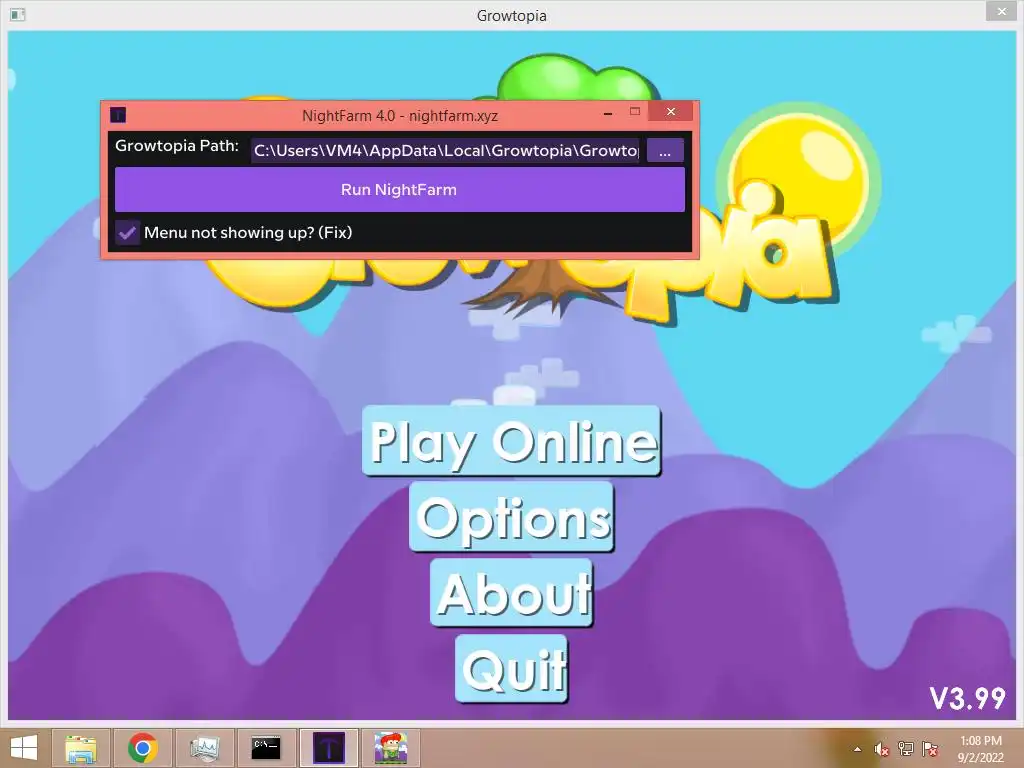Click the 'Growtopia Path:' label

tap(177, 146)
